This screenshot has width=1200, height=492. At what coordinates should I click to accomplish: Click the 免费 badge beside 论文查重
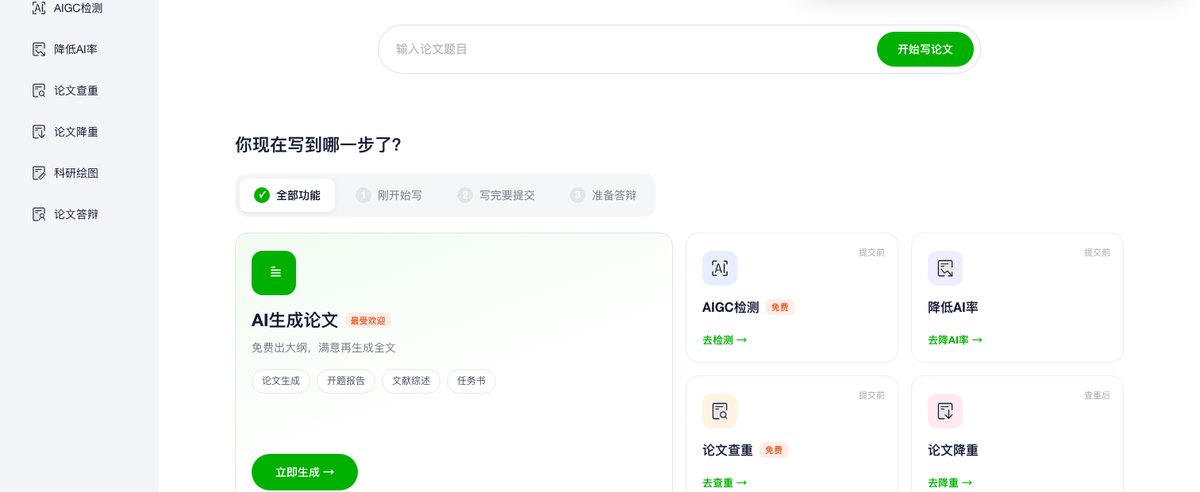(774, 450)
